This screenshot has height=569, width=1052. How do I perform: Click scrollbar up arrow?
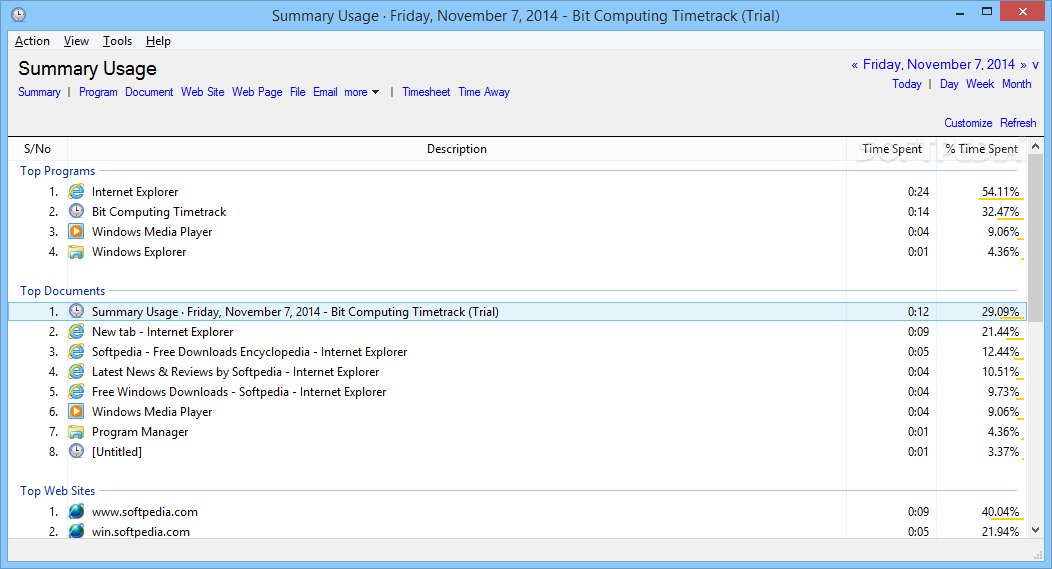[x=1035, y=146]
